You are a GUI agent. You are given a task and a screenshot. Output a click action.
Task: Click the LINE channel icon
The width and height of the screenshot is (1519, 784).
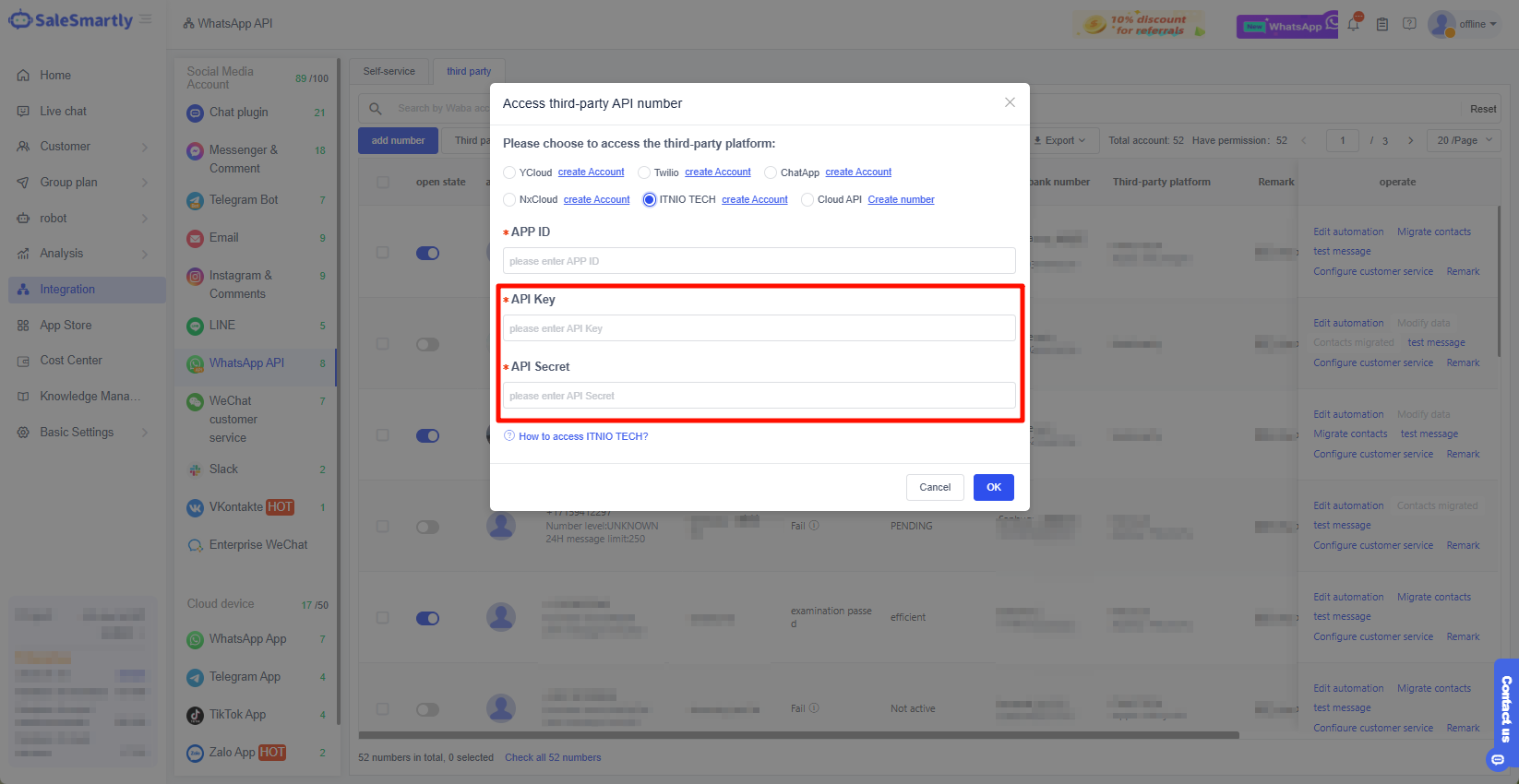195,326
